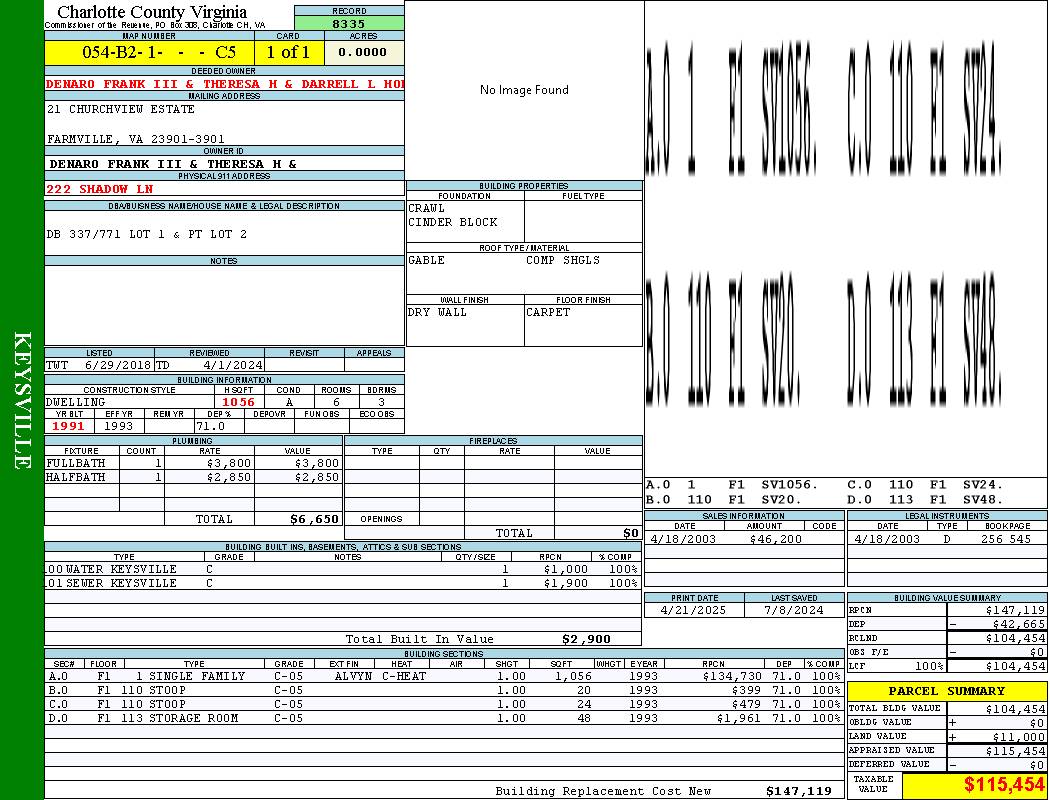1050x800 pixels.
Task: Click the FULLBATH plumbing fixture row
Action: (193, 463)
